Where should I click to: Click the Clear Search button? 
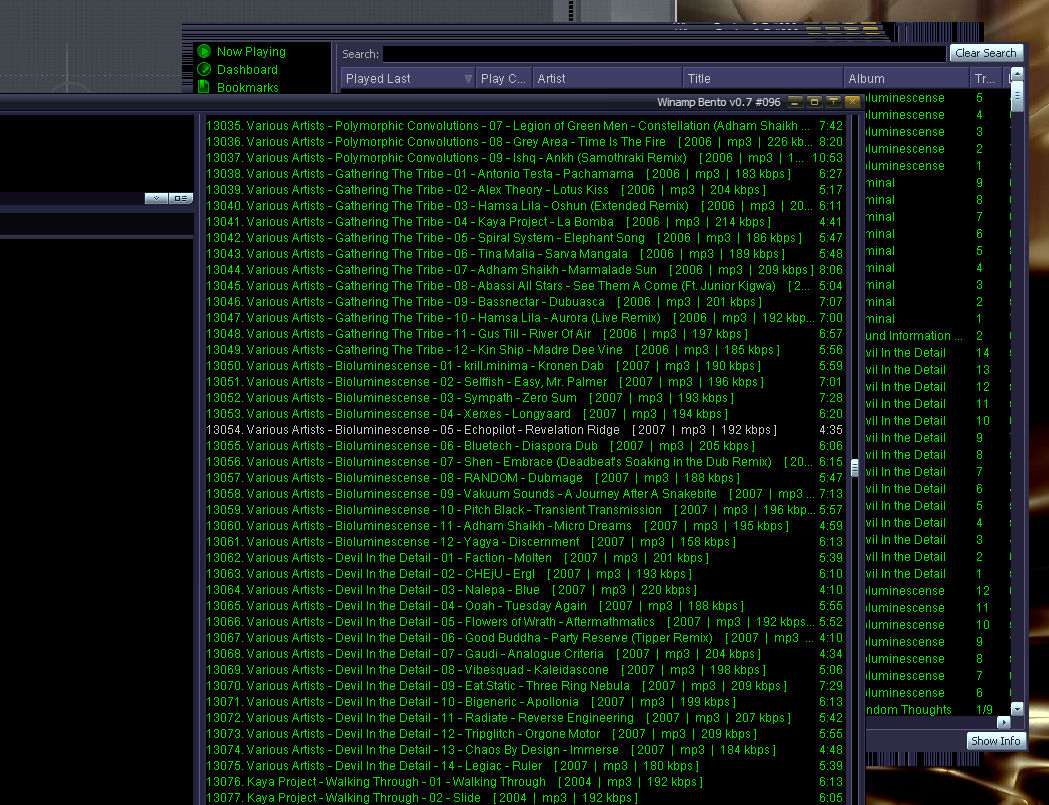pos(985,53)
